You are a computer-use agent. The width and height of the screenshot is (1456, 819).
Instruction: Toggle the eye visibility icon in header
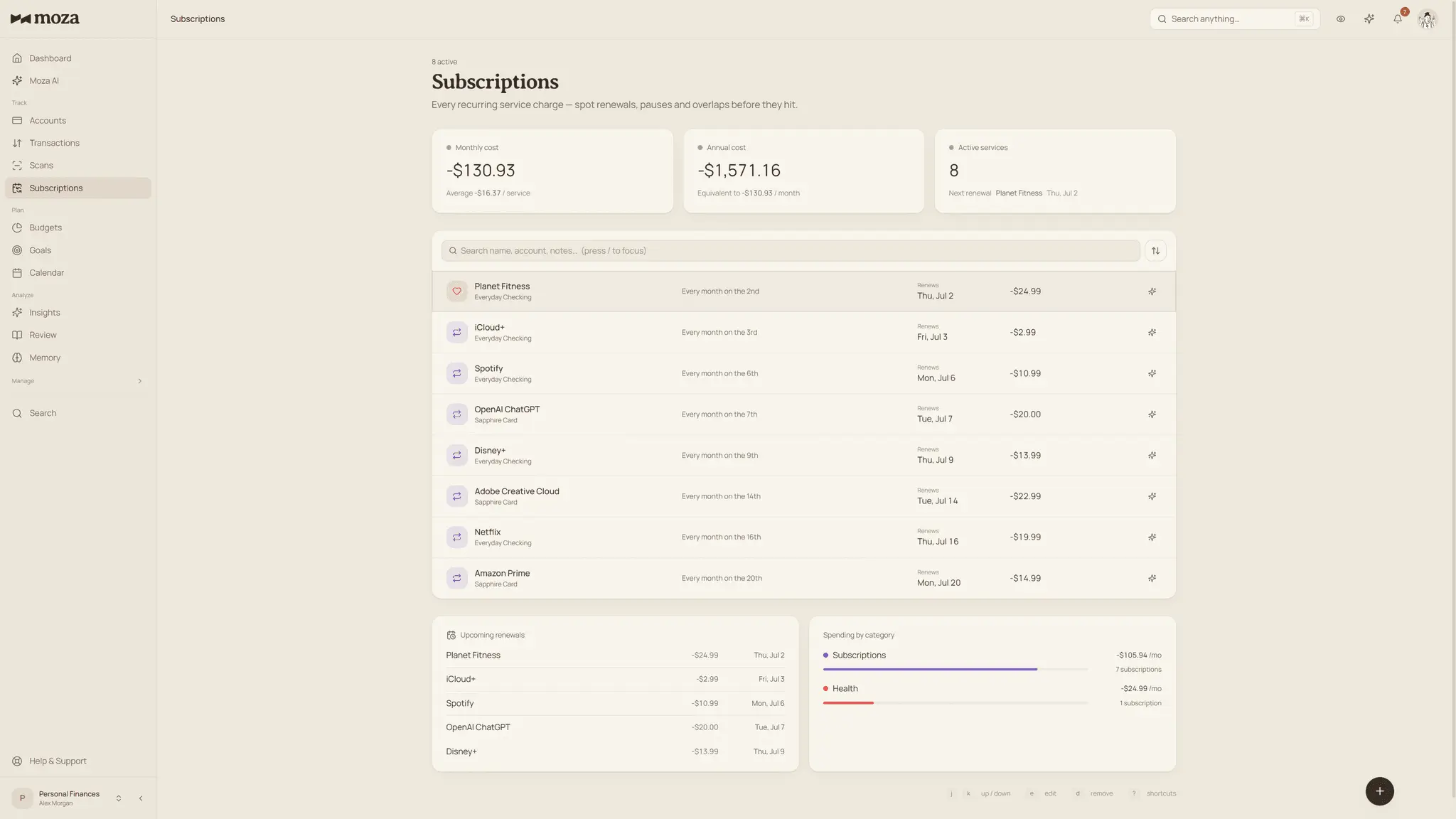click(x=1340, y=19)
